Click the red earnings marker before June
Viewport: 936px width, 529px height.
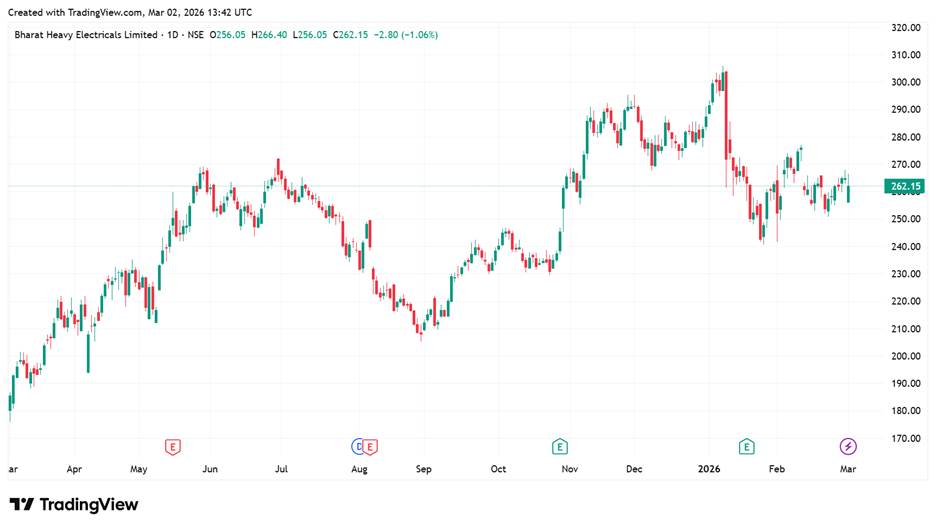point(173,446)
